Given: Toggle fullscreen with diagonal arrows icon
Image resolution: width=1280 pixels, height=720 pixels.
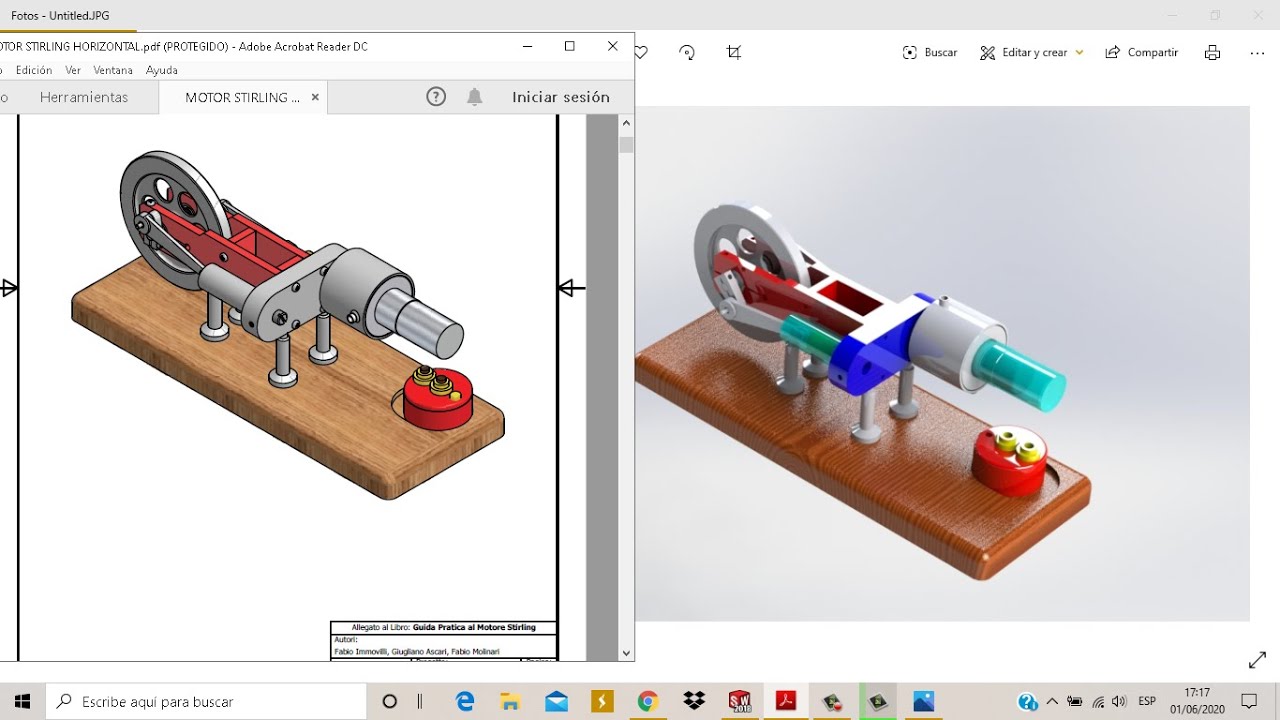Looking at the screenshot, I should coord(1257,660).
